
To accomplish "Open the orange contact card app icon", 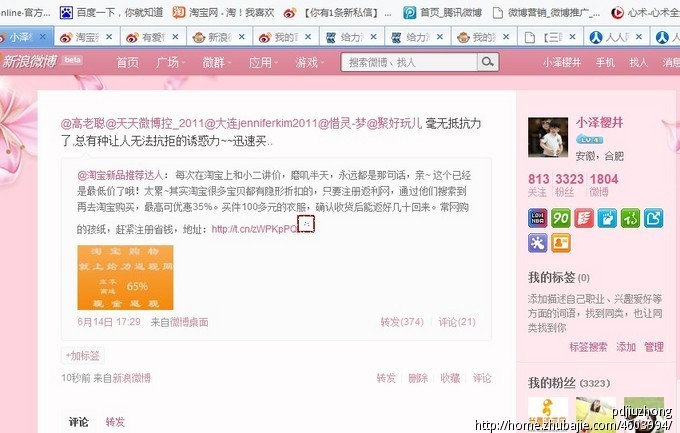I will (x=560, y=243).
